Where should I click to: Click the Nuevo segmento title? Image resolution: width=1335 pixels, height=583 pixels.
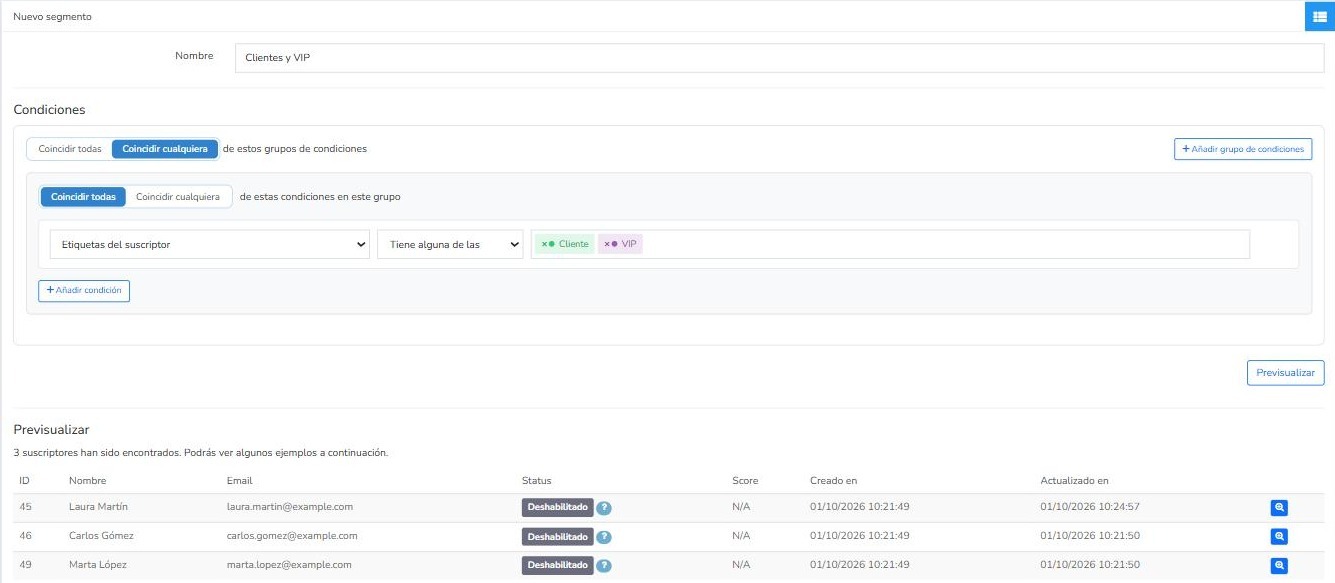(52, 17)
